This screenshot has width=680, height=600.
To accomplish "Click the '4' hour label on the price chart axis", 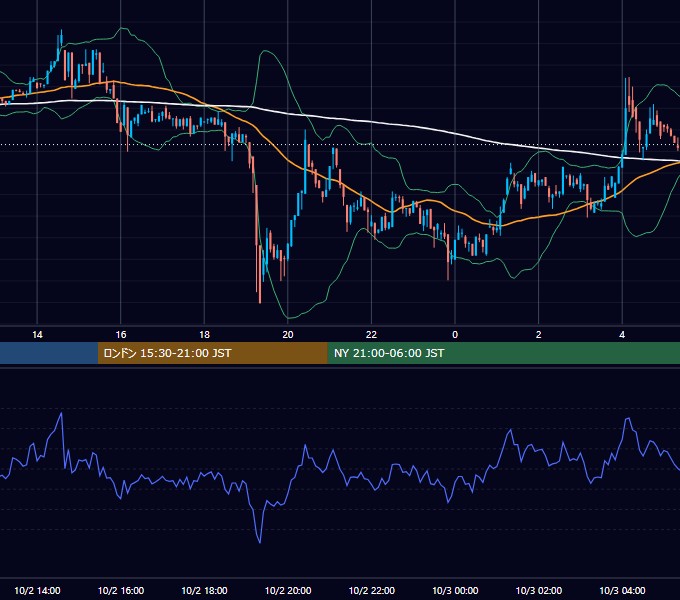I will tap(622, 335).
